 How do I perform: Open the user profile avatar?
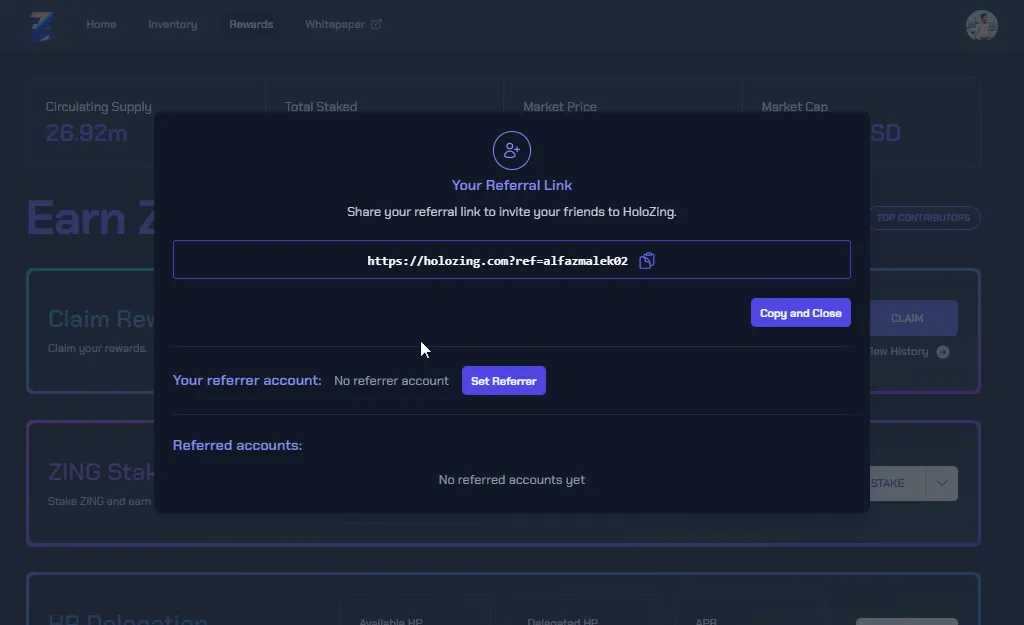coord(982,25)
